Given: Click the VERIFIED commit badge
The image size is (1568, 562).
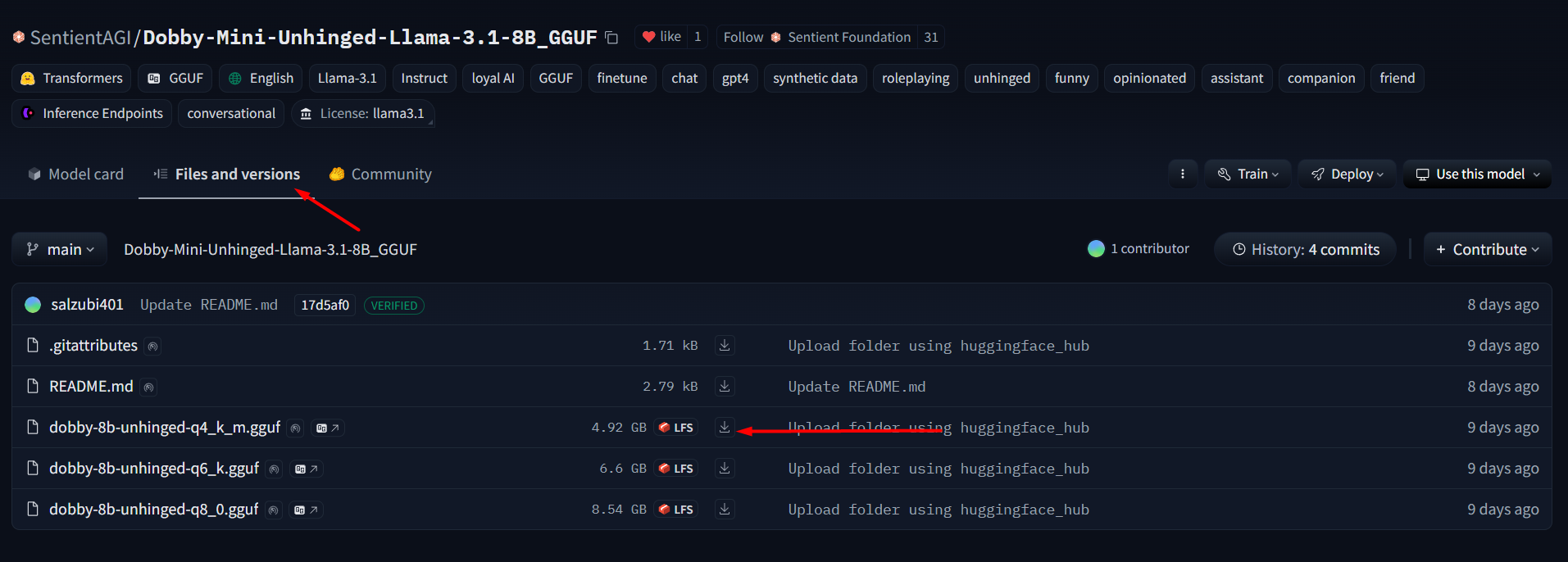Looking at the screenshot, I should click(394, 306).
